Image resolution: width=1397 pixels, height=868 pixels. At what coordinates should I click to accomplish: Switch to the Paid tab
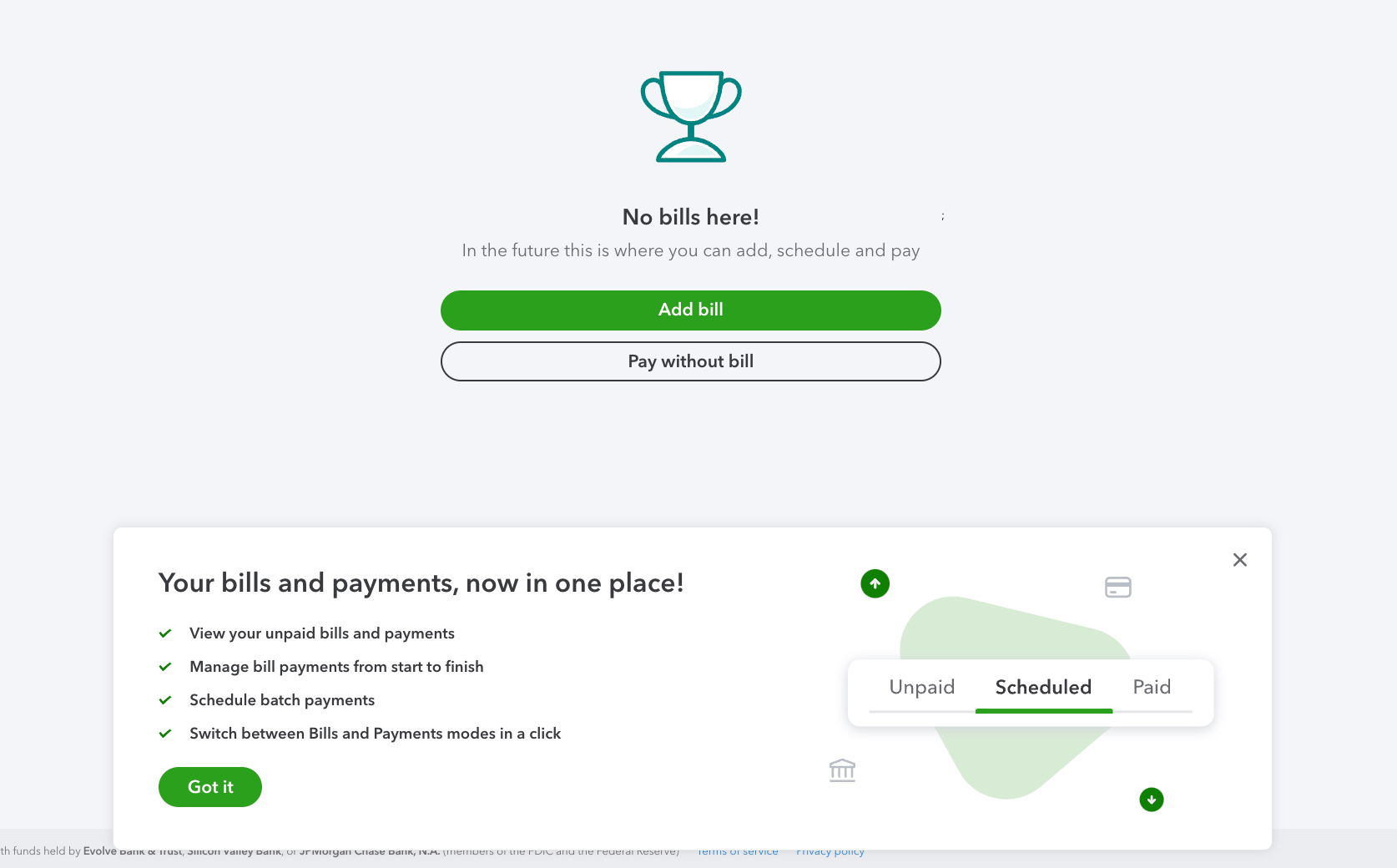click(x=1152, y=687)
